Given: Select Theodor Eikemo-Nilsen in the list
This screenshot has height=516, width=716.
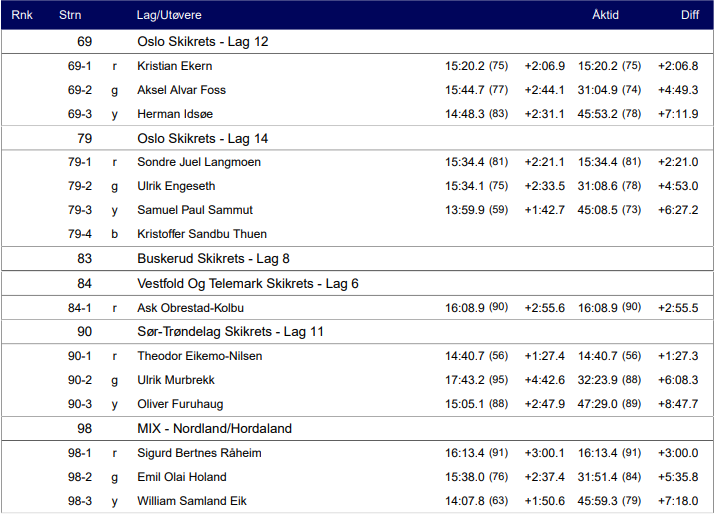Looking at the screenshot, I should [199, 356].
